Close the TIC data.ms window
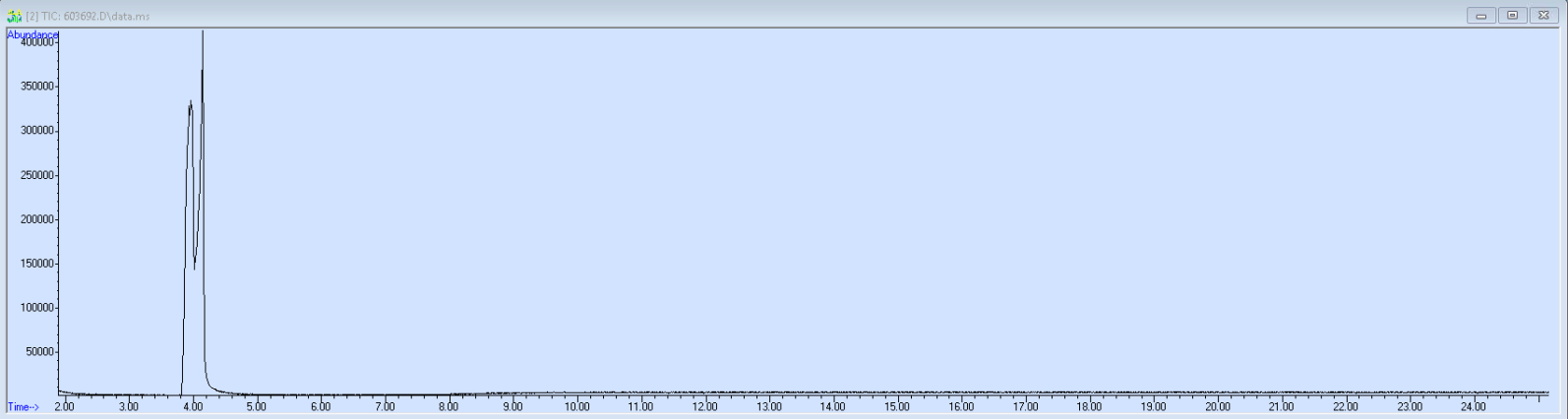Viewport: 1568px width, 419px height. pyautogui.click(x=1543, y=16)
